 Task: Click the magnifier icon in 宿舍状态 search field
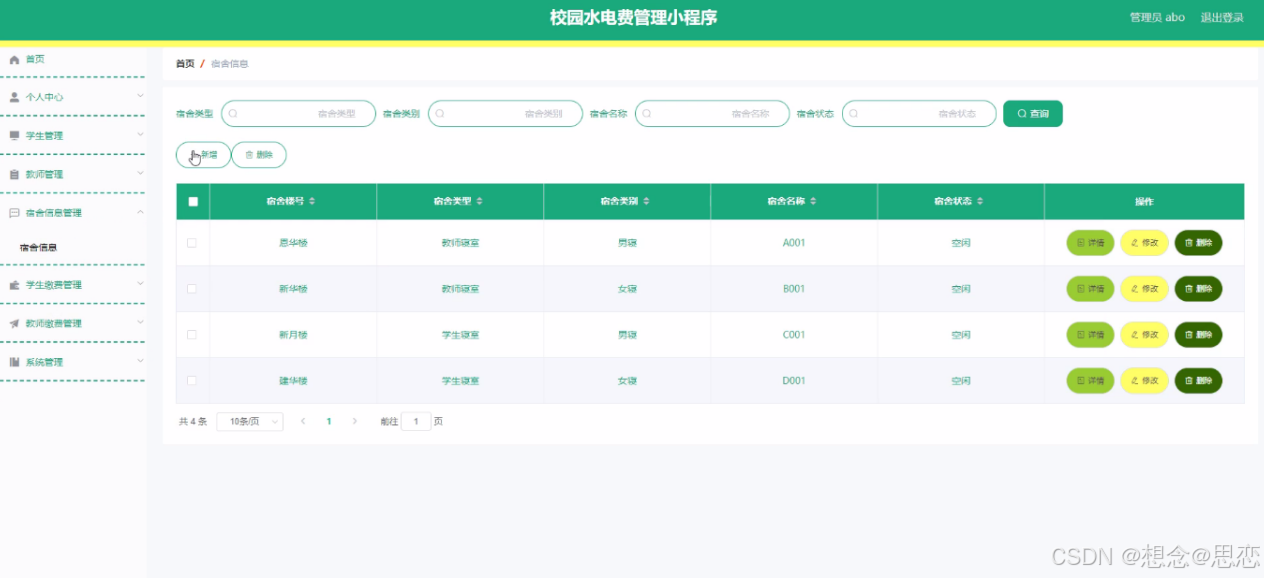(x=854, y=114)
